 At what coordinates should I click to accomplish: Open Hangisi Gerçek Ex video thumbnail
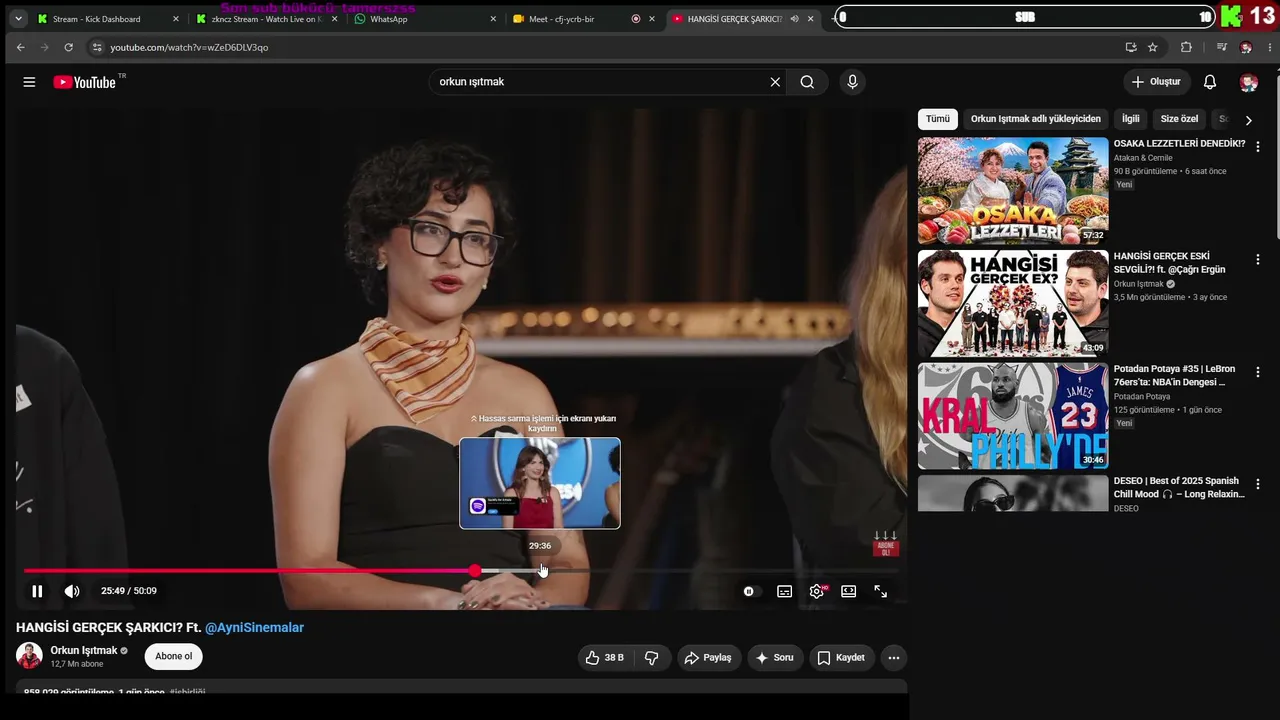pos(1013,303)
